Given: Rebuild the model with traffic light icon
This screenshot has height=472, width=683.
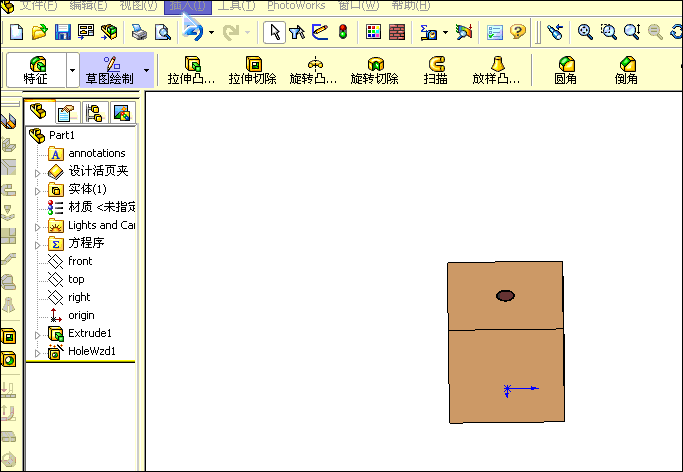Looking at the screenshot, I should (x=343, y=32).
